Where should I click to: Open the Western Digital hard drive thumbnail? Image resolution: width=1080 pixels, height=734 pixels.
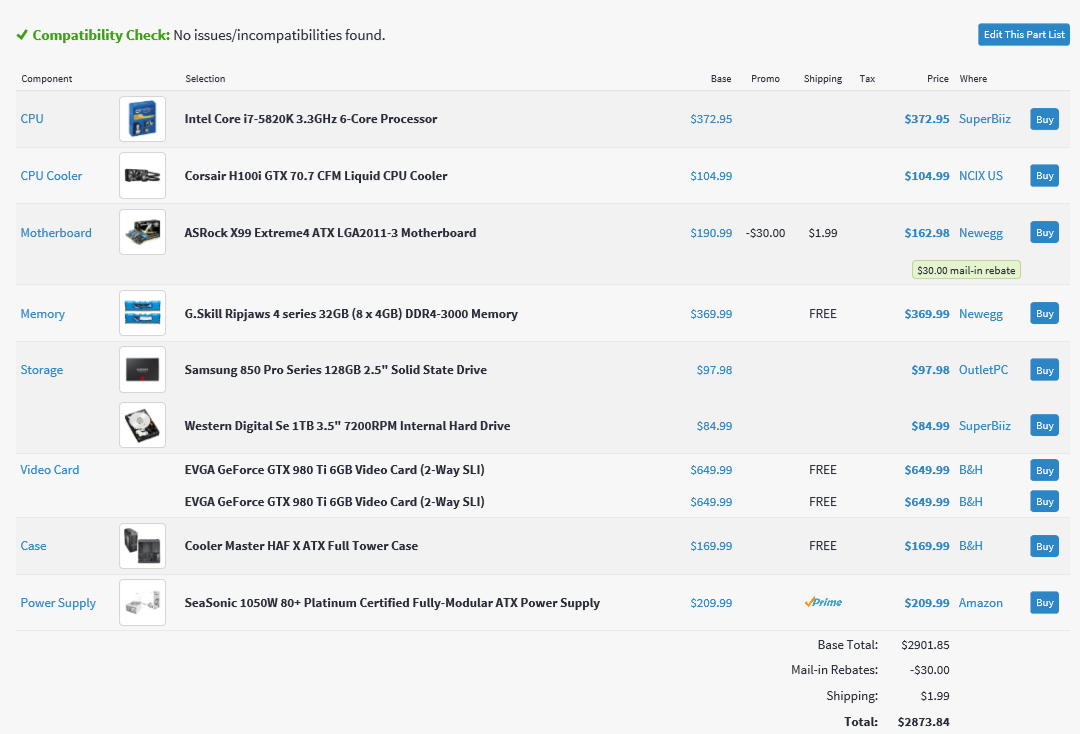(142, 426)
